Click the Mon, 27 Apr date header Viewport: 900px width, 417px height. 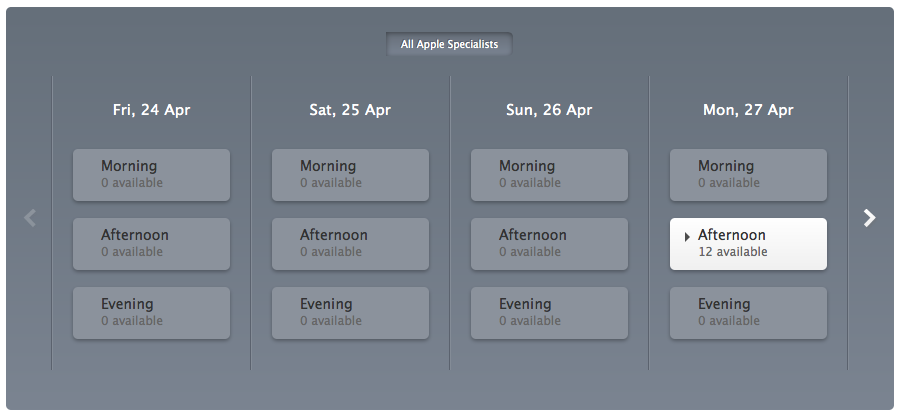coord(748,110)
